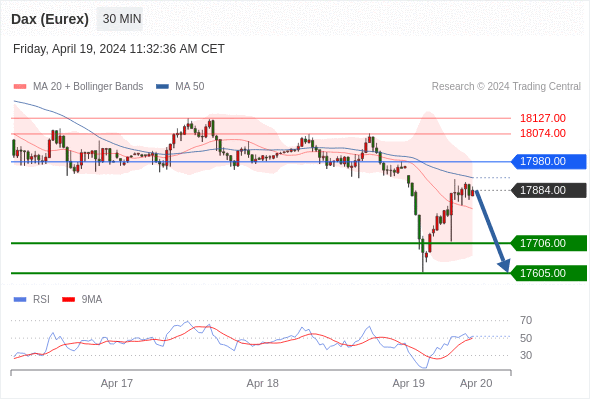Click the Research © 2024 Trading Central credit
The image size is (590, 400).
[x=506, y=87]
